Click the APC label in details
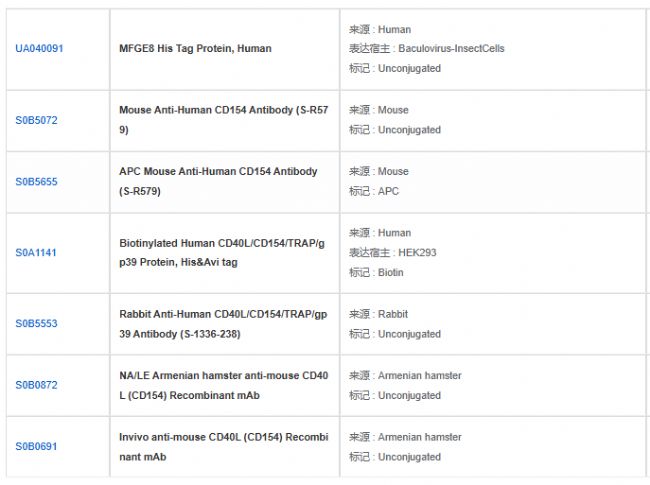The image size is (650, 485). [x=388, y=191]
